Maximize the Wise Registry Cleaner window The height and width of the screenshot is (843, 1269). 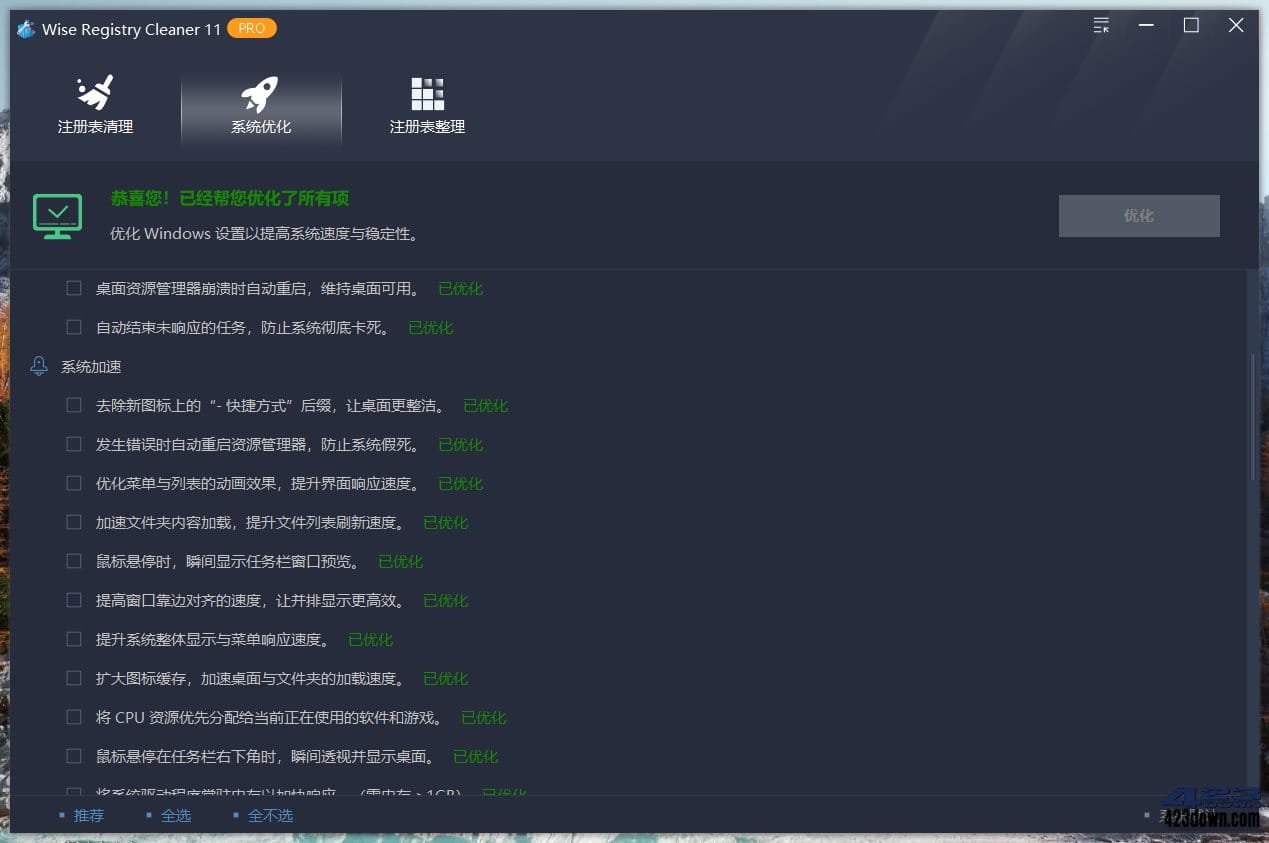tap(1191, 26)
